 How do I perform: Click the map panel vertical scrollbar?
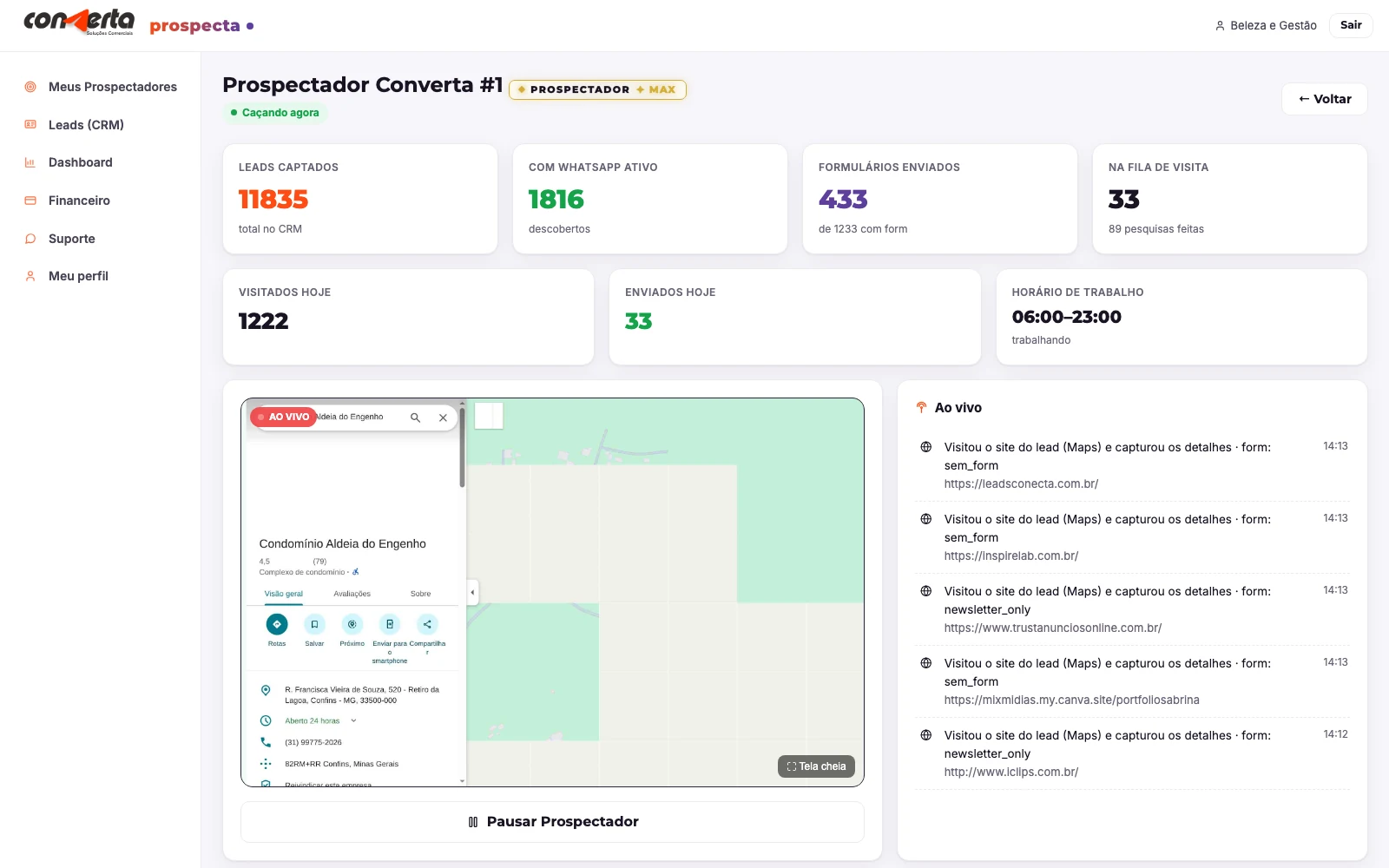[462, 448]
